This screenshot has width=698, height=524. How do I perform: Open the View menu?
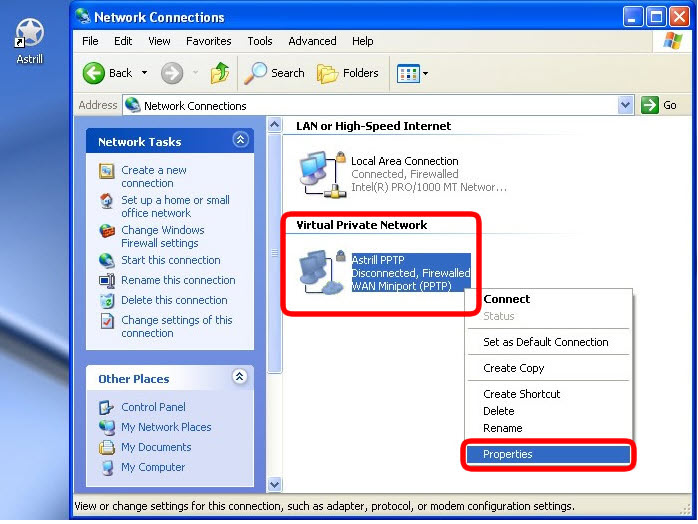coord(159,41)
